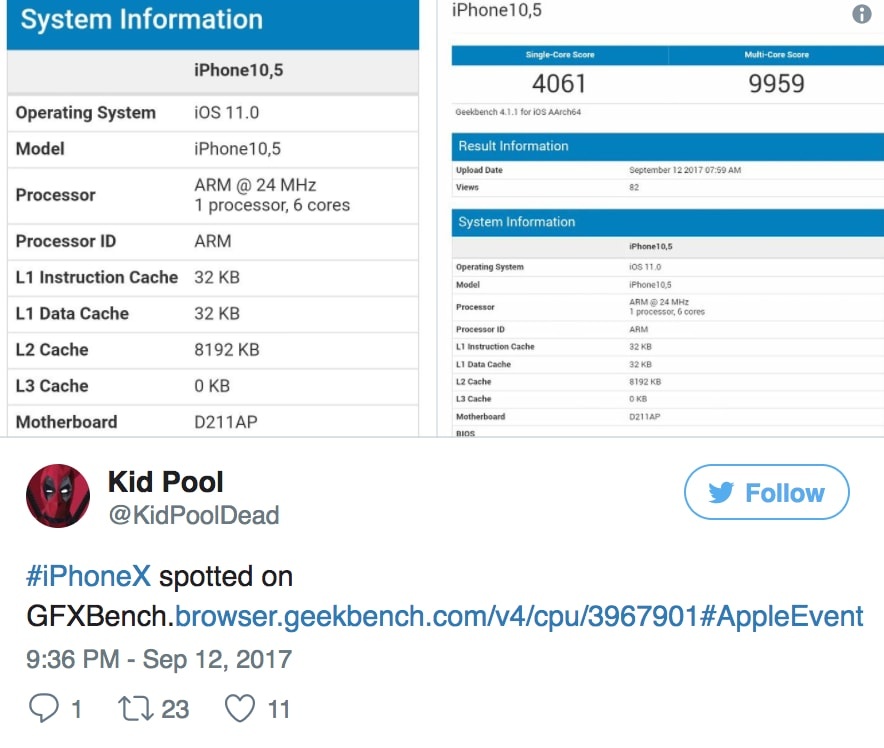
Task: Open Kid Pool's Deadpool profile avatar
Action: pos(57,494)
